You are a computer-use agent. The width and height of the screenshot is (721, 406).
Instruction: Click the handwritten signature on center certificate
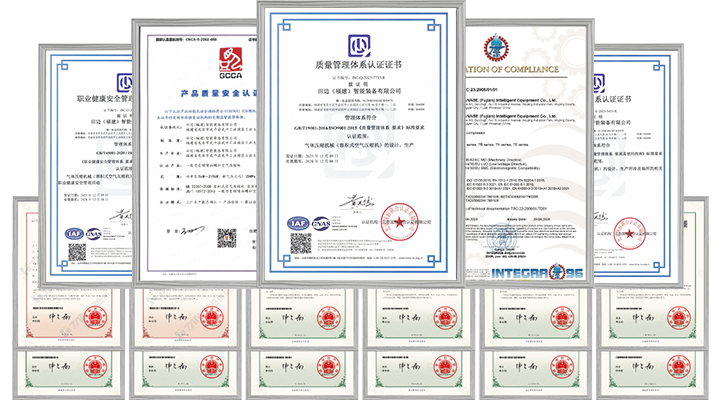click(357, 203)
